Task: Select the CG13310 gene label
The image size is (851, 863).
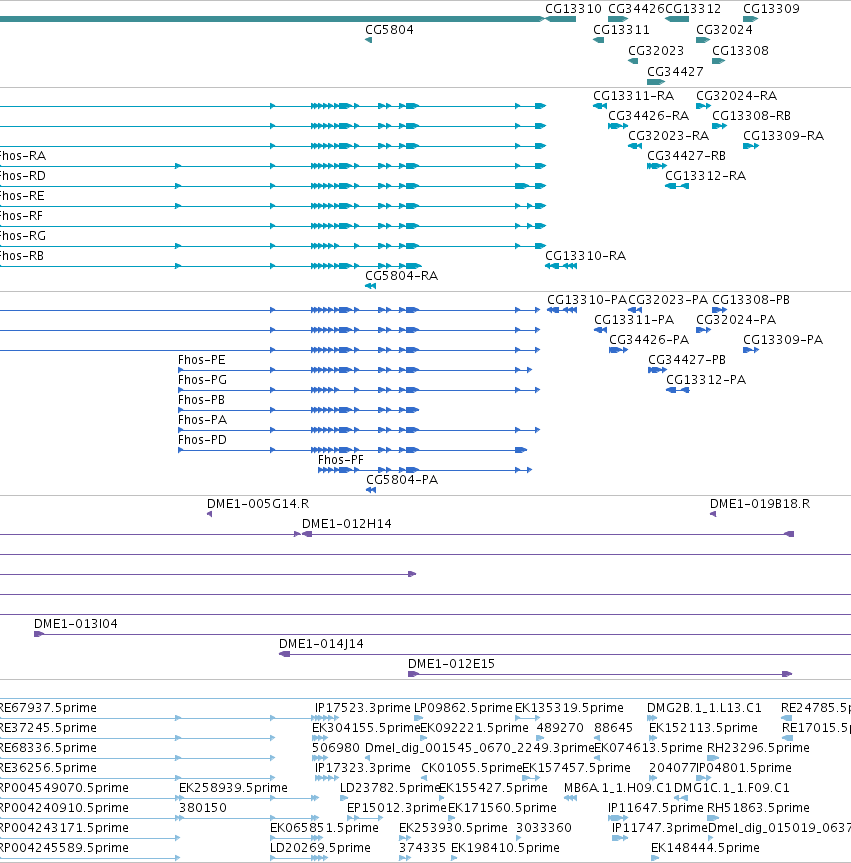Action: (x=573, y=9)
